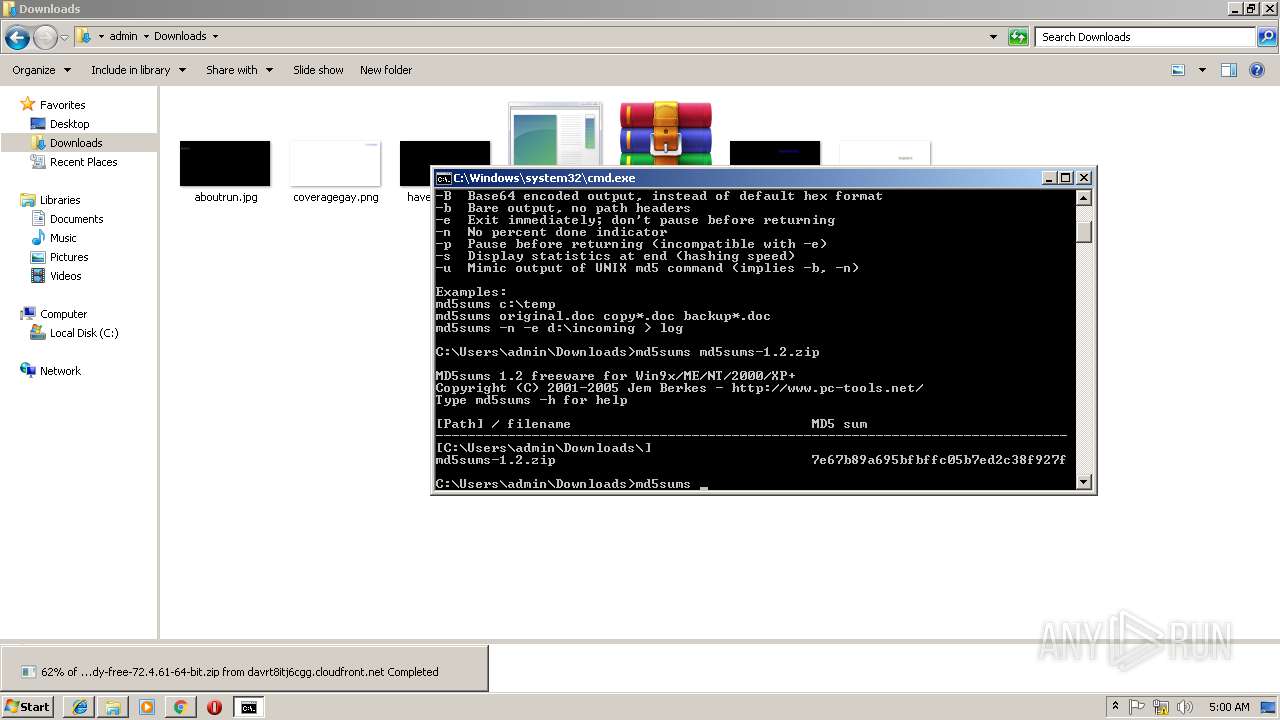The width and height of the screenshot is (1280, 720).
Task: Open Google Chrome from the taskbar
Action: [x=180, y=707]
